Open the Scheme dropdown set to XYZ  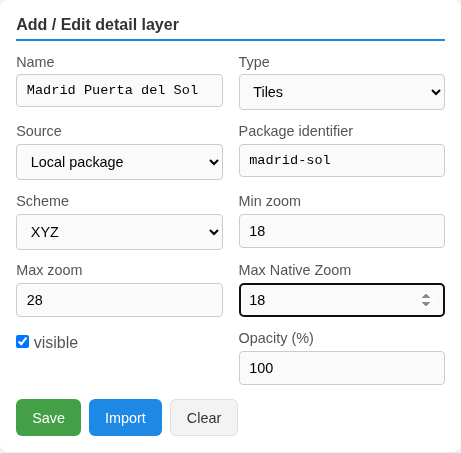(x=119, y=232)
